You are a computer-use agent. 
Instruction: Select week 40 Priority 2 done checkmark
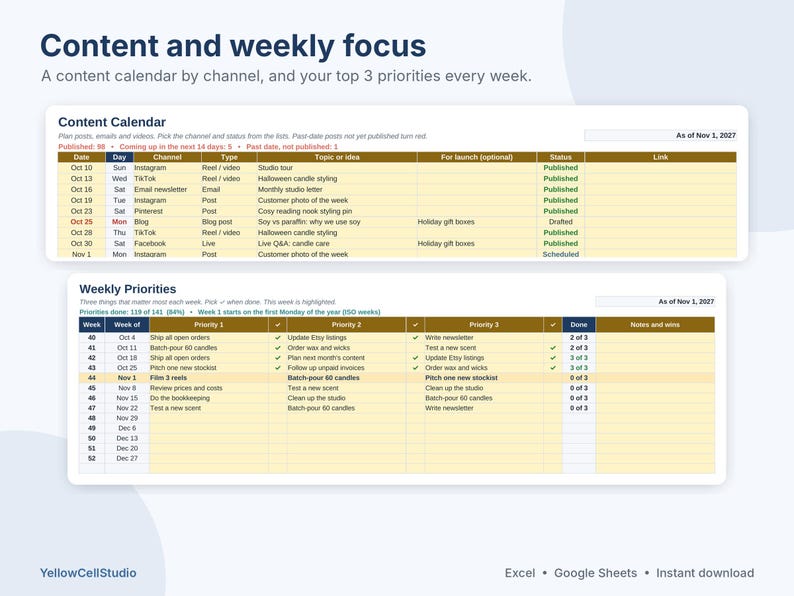tap(415, 338)
